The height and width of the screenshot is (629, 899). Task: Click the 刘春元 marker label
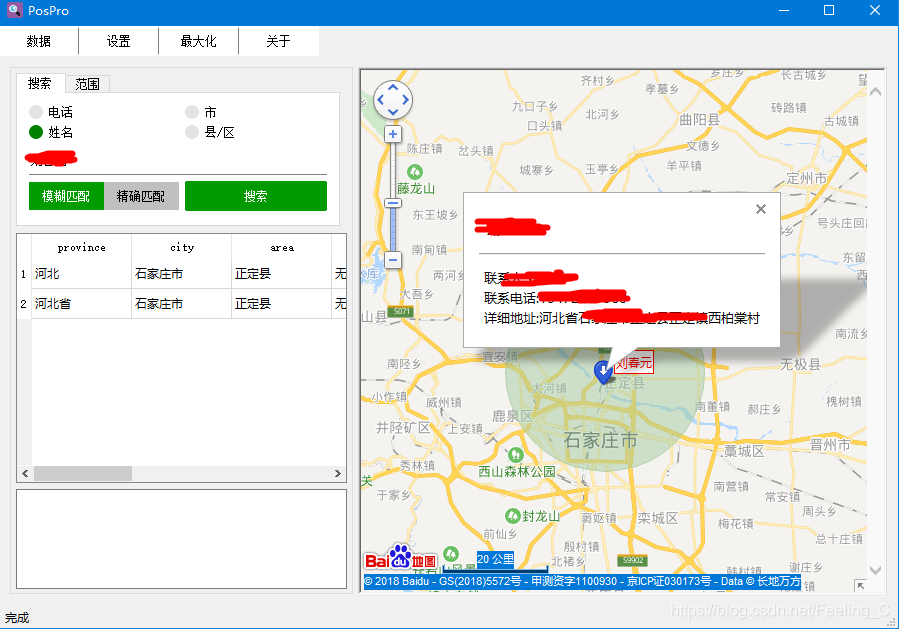pos(634,362)
